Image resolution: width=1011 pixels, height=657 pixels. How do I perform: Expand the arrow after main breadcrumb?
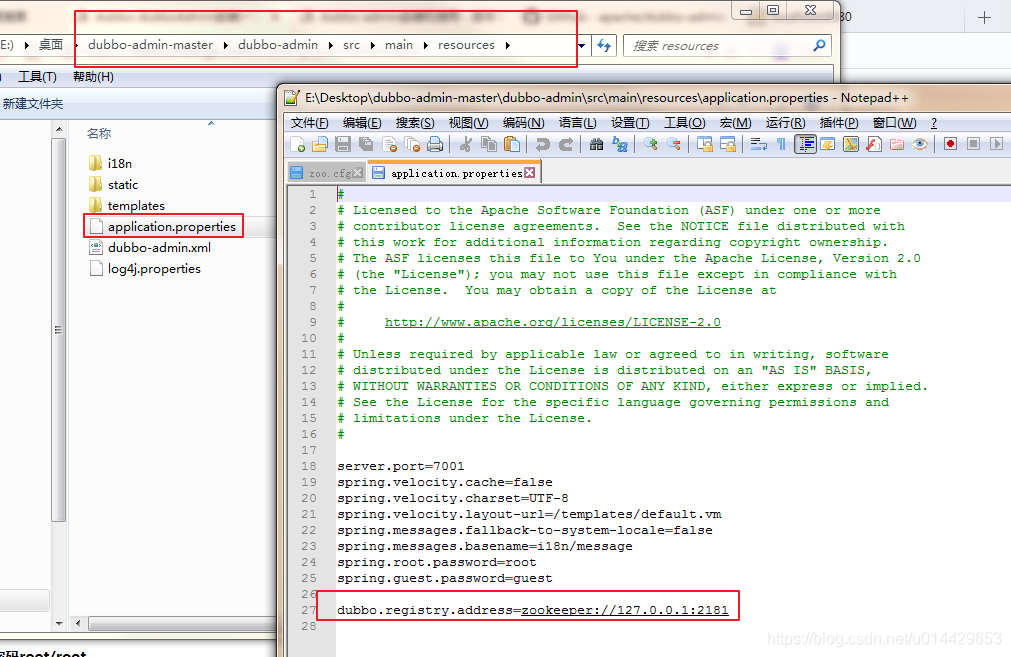[426, 45]
